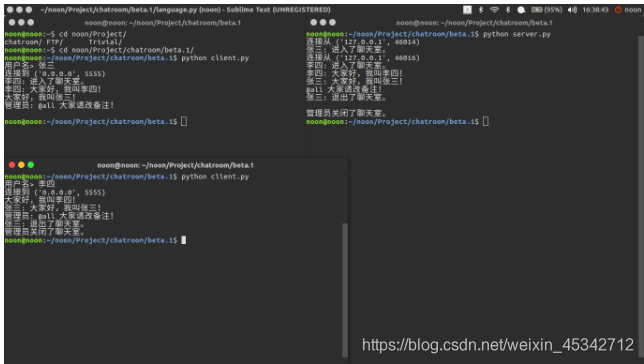Click '管理员关闭了聊天室。' in the bottom-left terminal
This screenshot has height=364, width=644.
pos(45,232)
